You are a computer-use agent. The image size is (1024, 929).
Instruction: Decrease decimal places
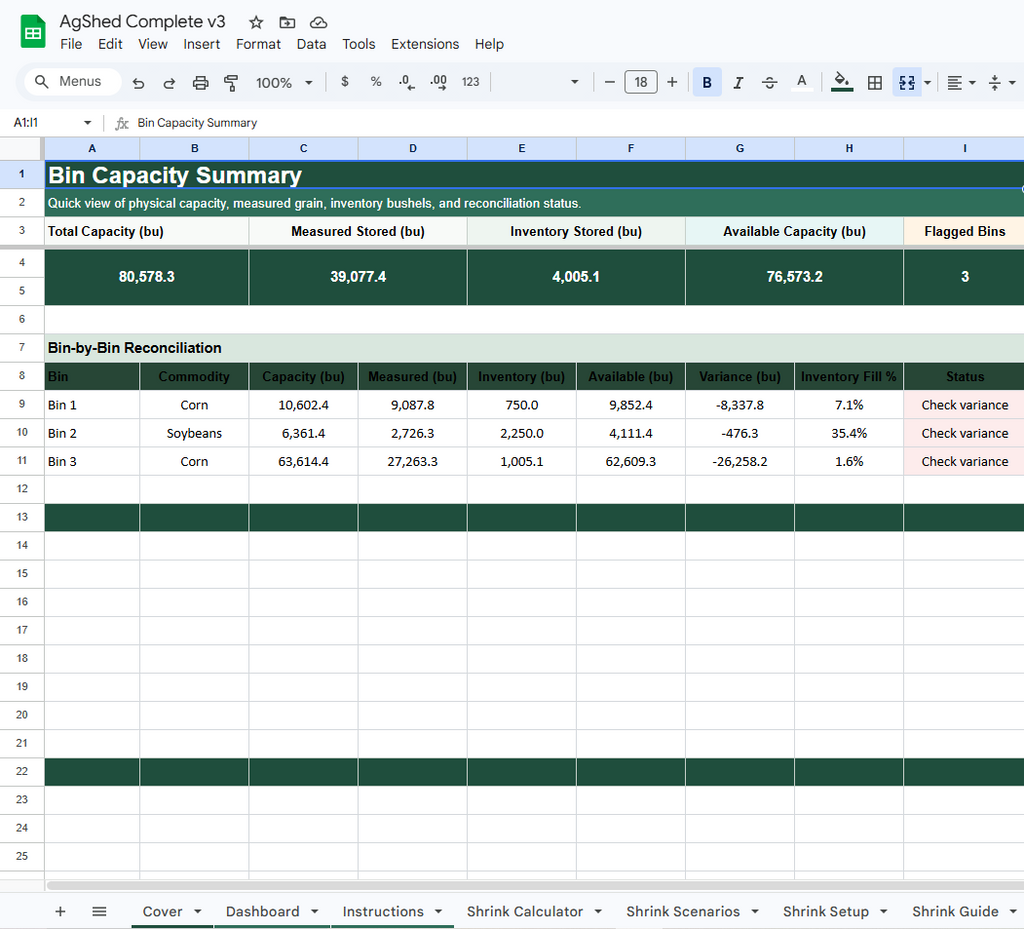[x=406, y=82]
